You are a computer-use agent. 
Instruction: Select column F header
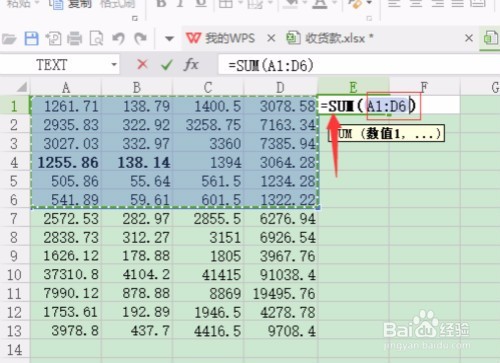point(424,87)
